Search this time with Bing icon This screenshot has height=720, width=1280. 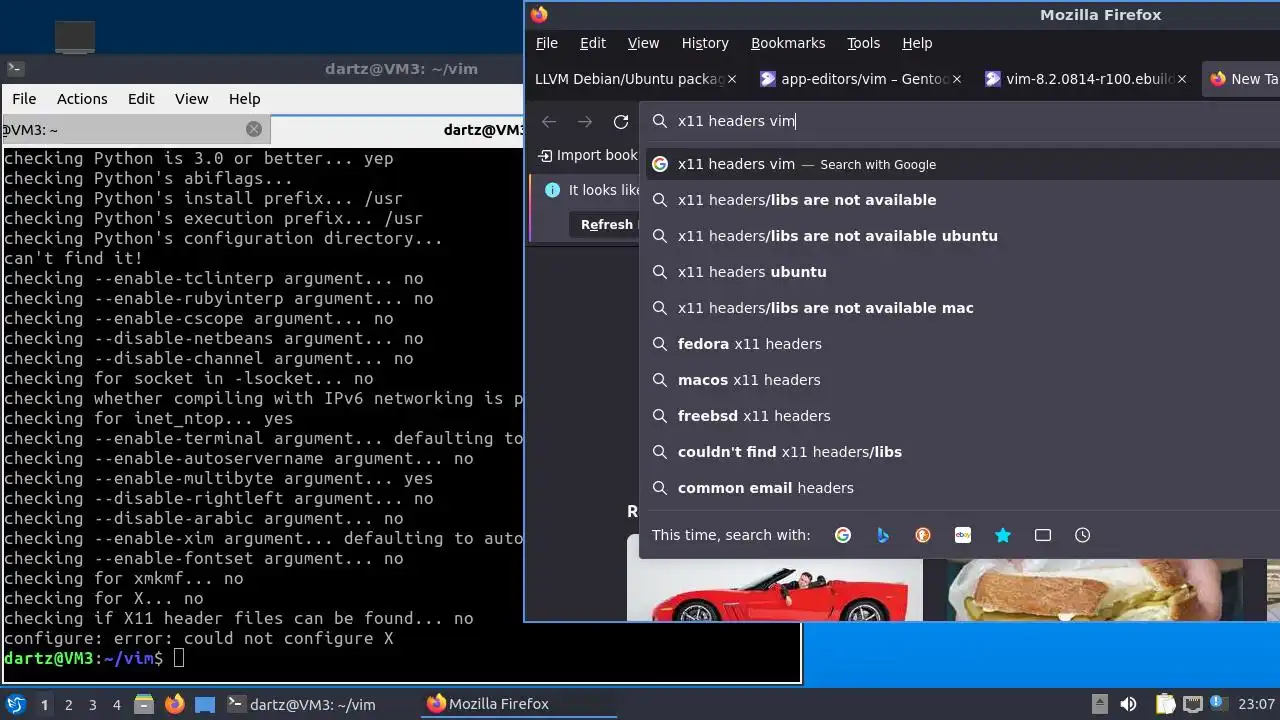coord(883,535)
